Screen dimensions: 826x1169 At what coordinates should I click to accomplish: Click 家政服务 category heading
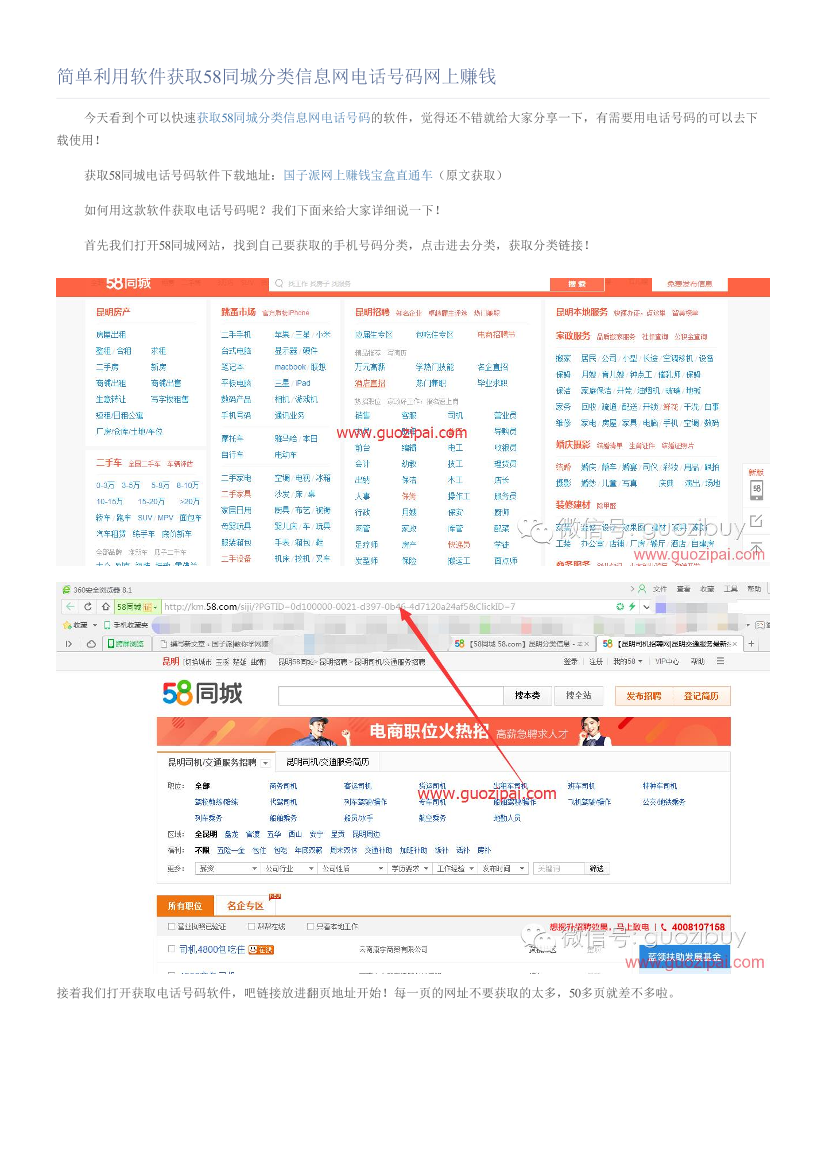click(x=573, y=335)
